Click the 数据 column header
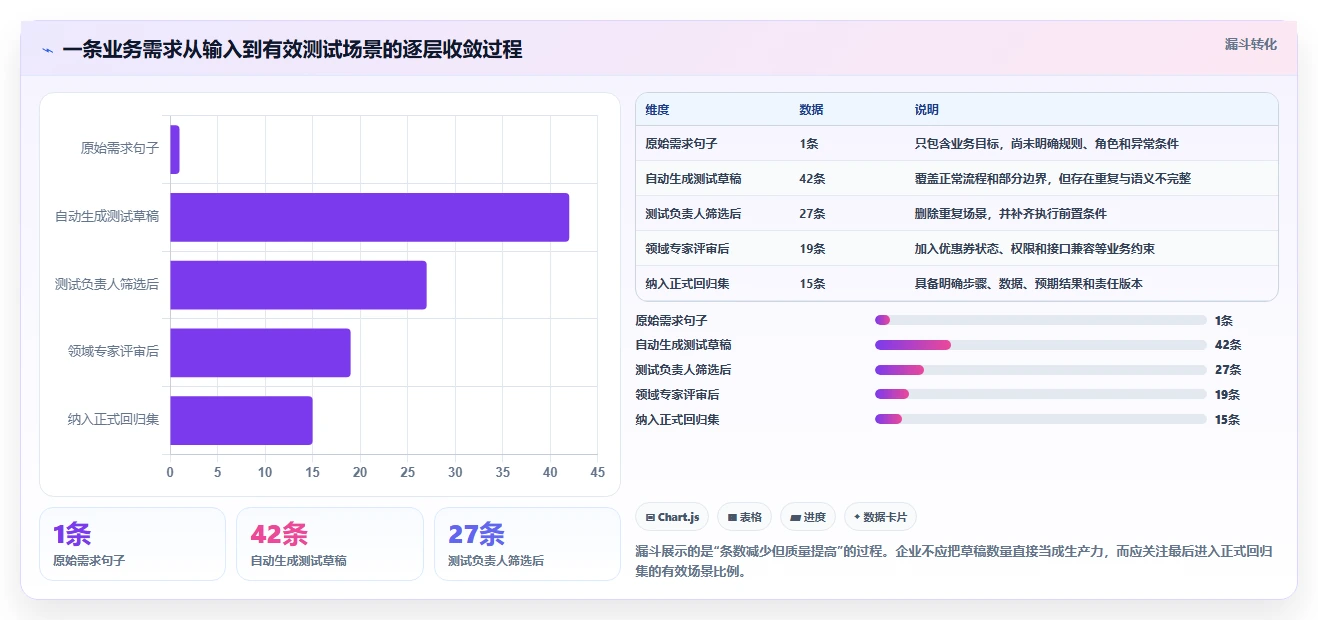Viewport: 1318px width, 620px height. [811, 110]
